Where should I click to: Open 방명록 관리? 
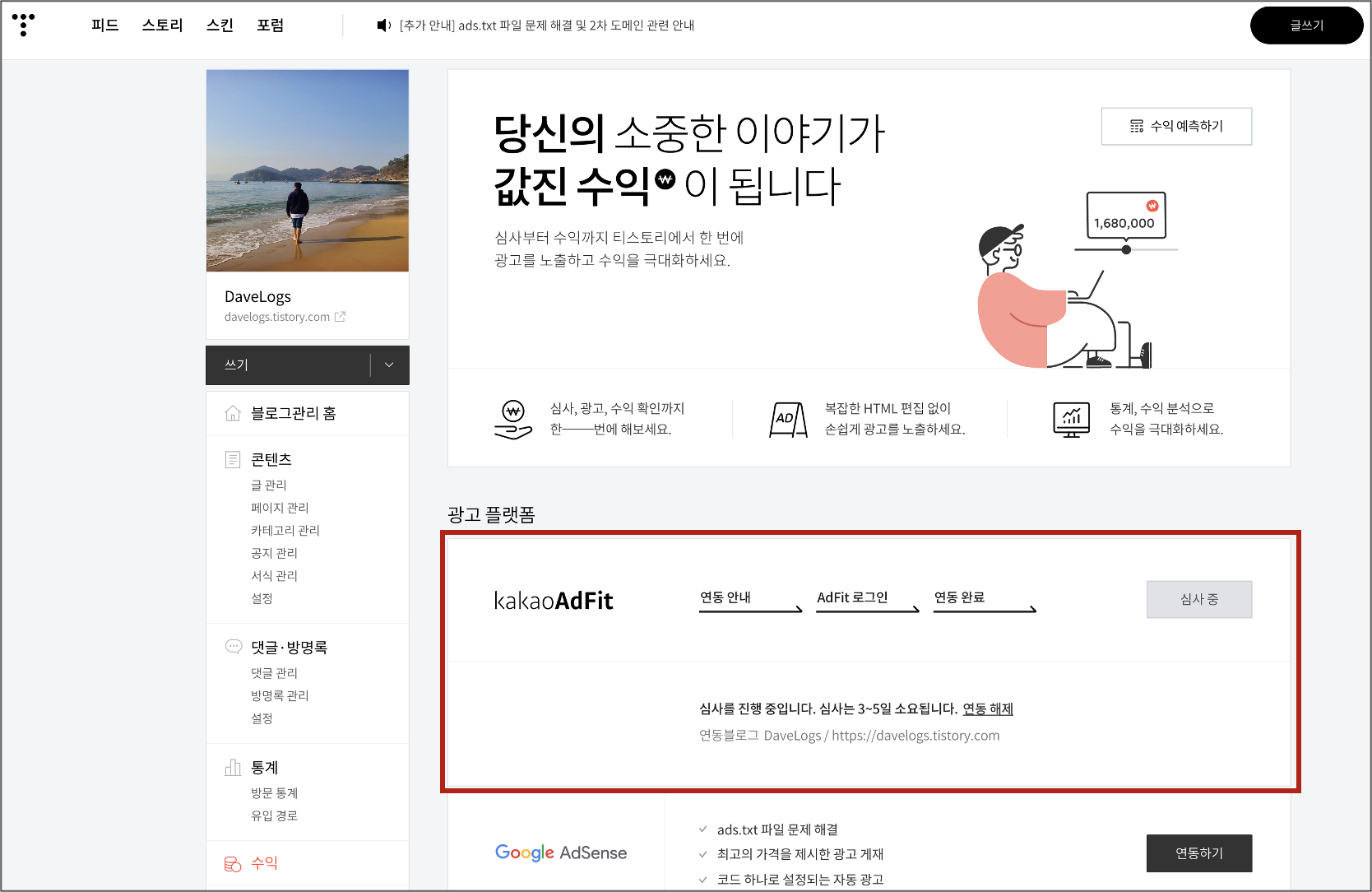(x=280, y=695)
